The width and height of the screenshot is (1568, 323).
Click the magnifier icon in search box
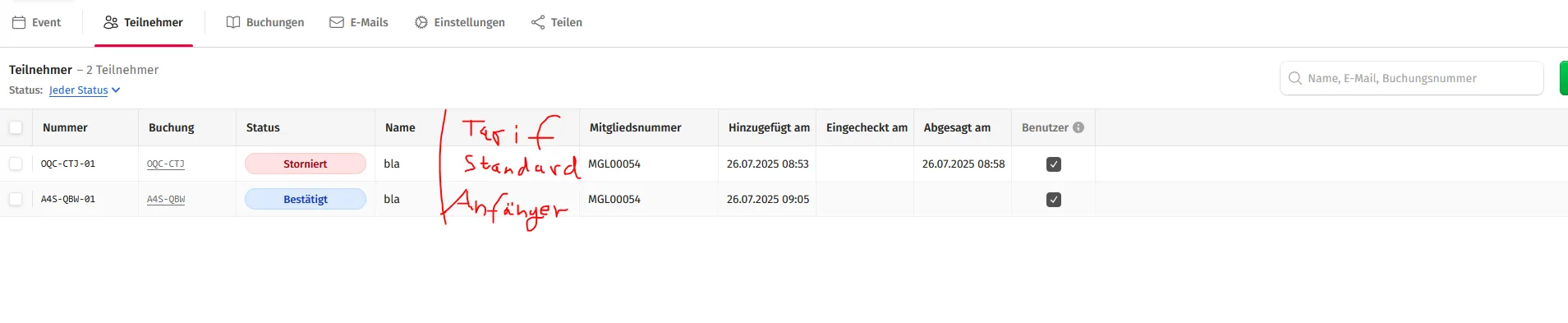click(1295, 78)
